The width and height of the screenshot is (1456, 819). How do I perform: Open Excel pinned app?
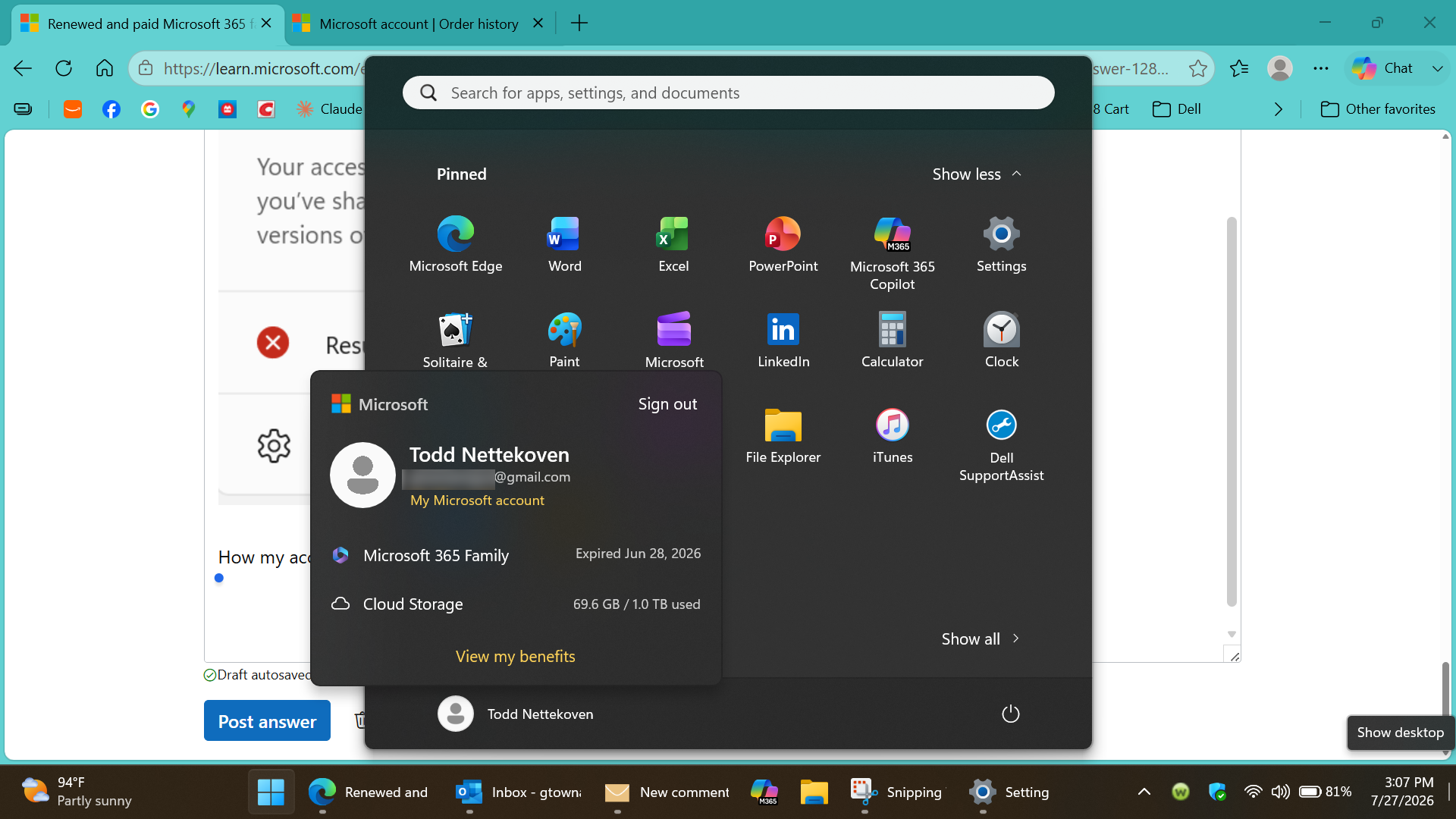pos(673,244)
